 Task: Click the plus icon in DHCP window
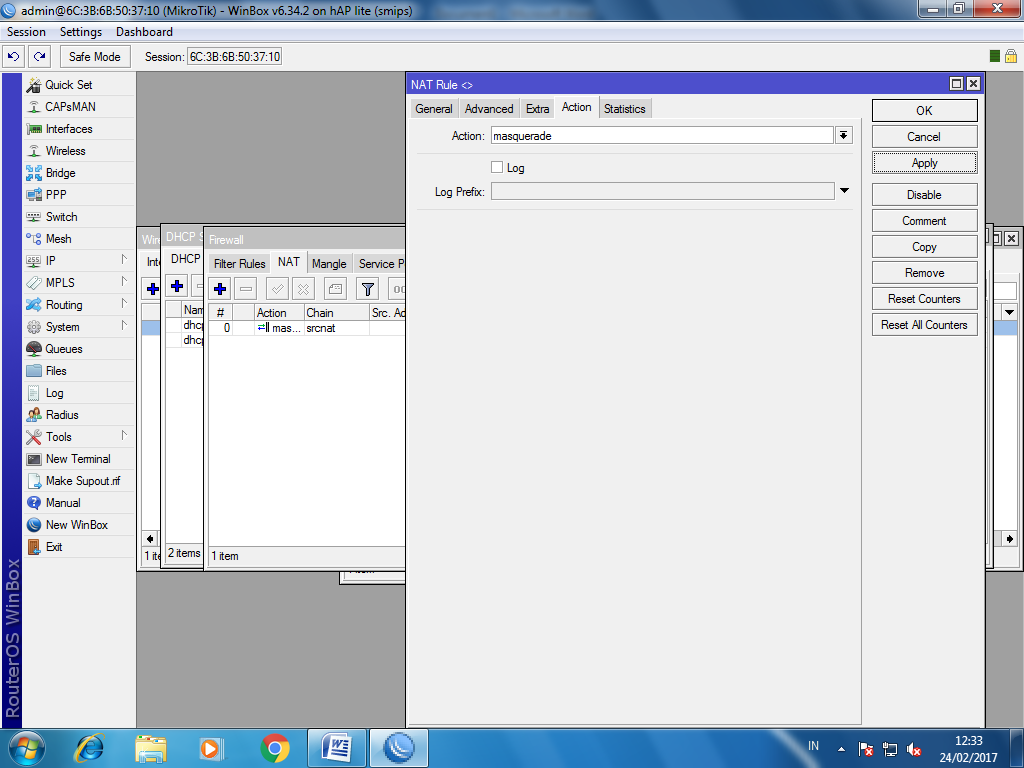(177, 286)
